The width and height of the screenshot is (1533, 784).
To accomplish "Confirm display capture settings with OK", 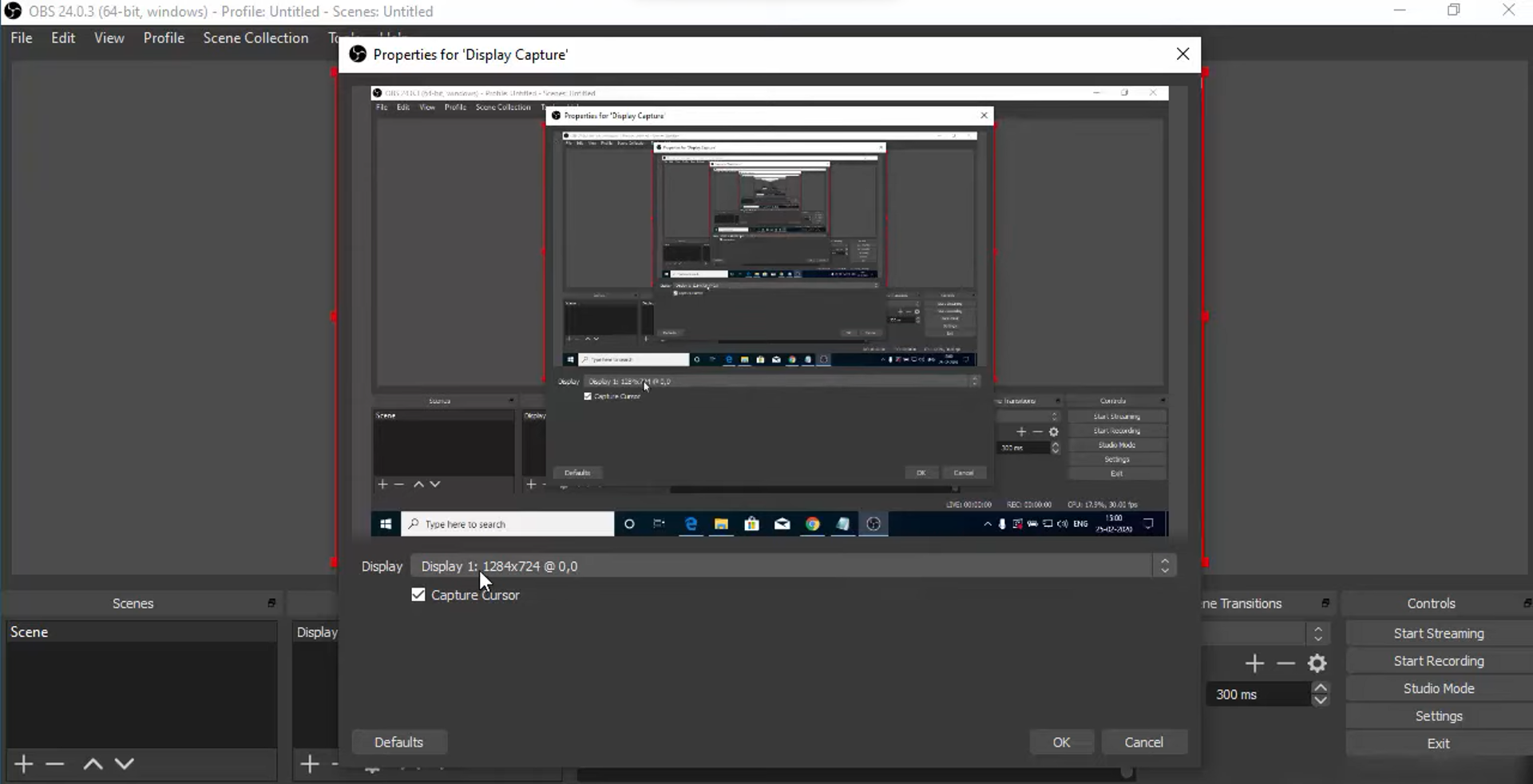I will (x=1063, y=742).
